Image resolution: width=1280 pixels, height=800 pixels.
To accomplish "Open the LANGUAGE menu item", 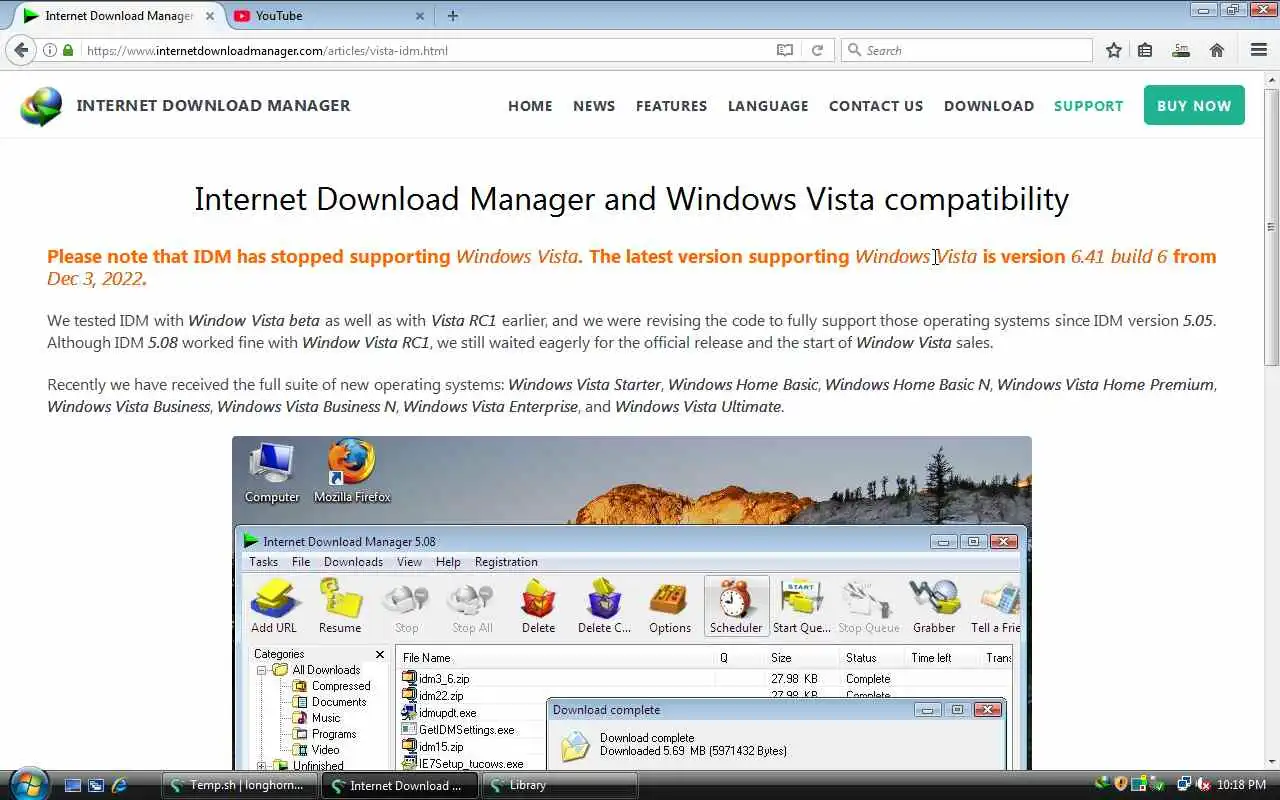I will (x=768, y=106).
